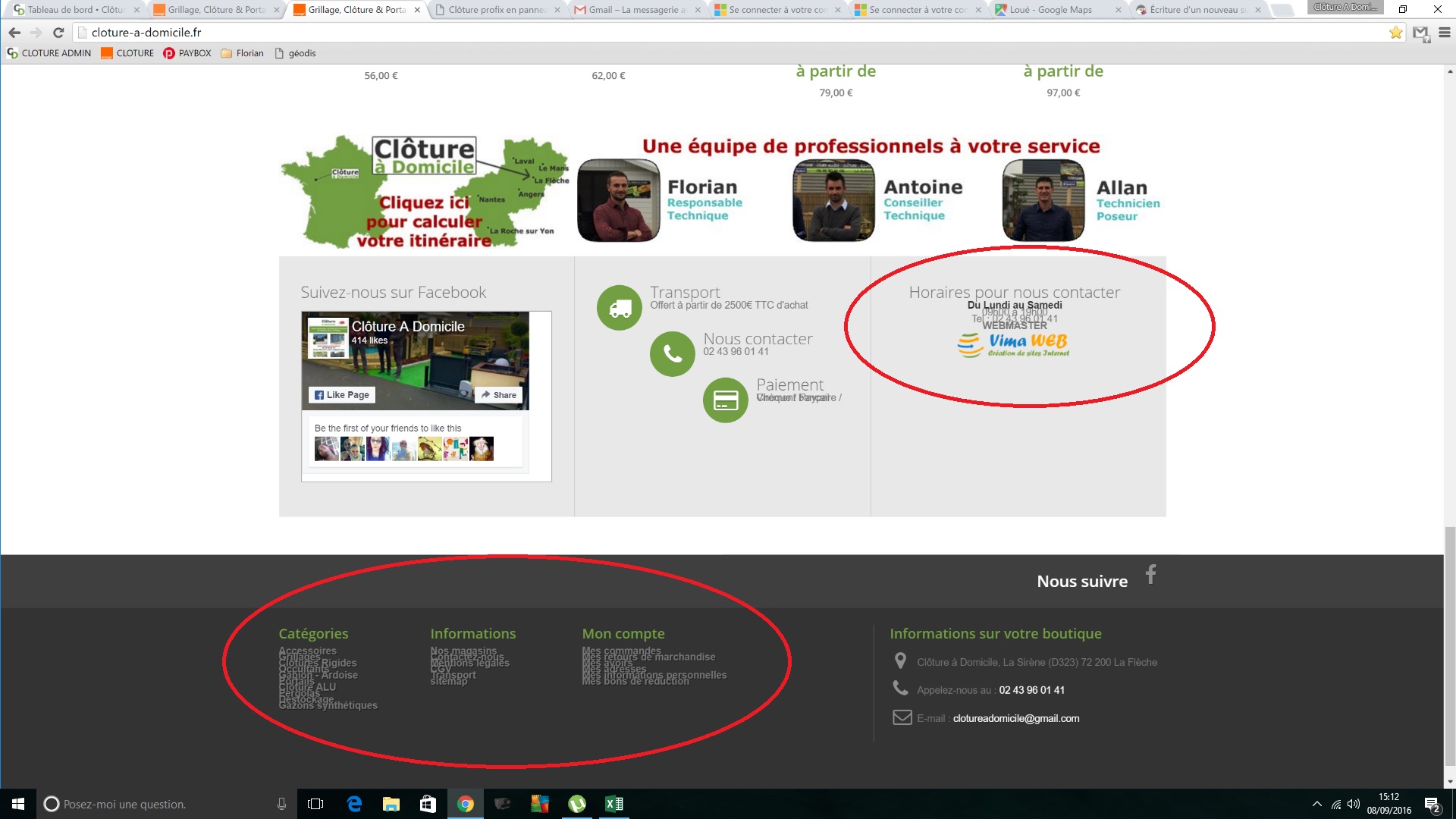
Task: Click the green payment card icon
Action: (726, 400)
